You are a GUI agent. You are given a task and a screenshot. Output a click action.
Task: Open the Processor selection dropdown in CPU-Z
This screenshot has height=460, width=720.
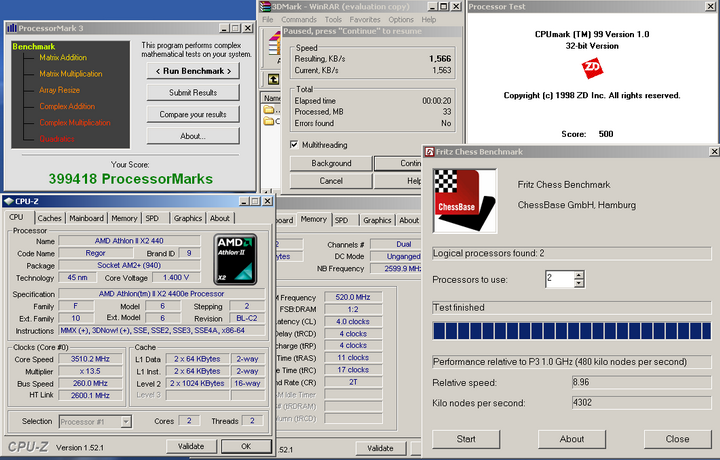[126, 421]
